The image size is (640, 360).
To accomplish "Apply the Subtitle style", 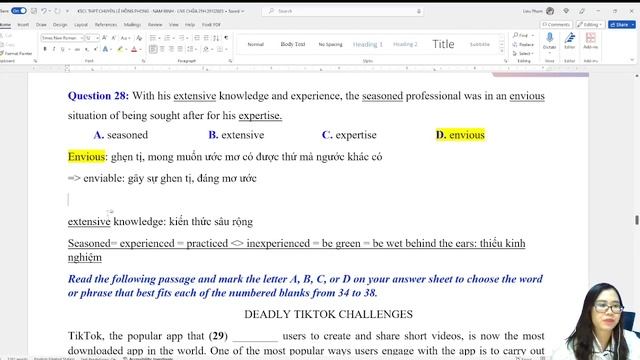I will [x=480, y=44].
